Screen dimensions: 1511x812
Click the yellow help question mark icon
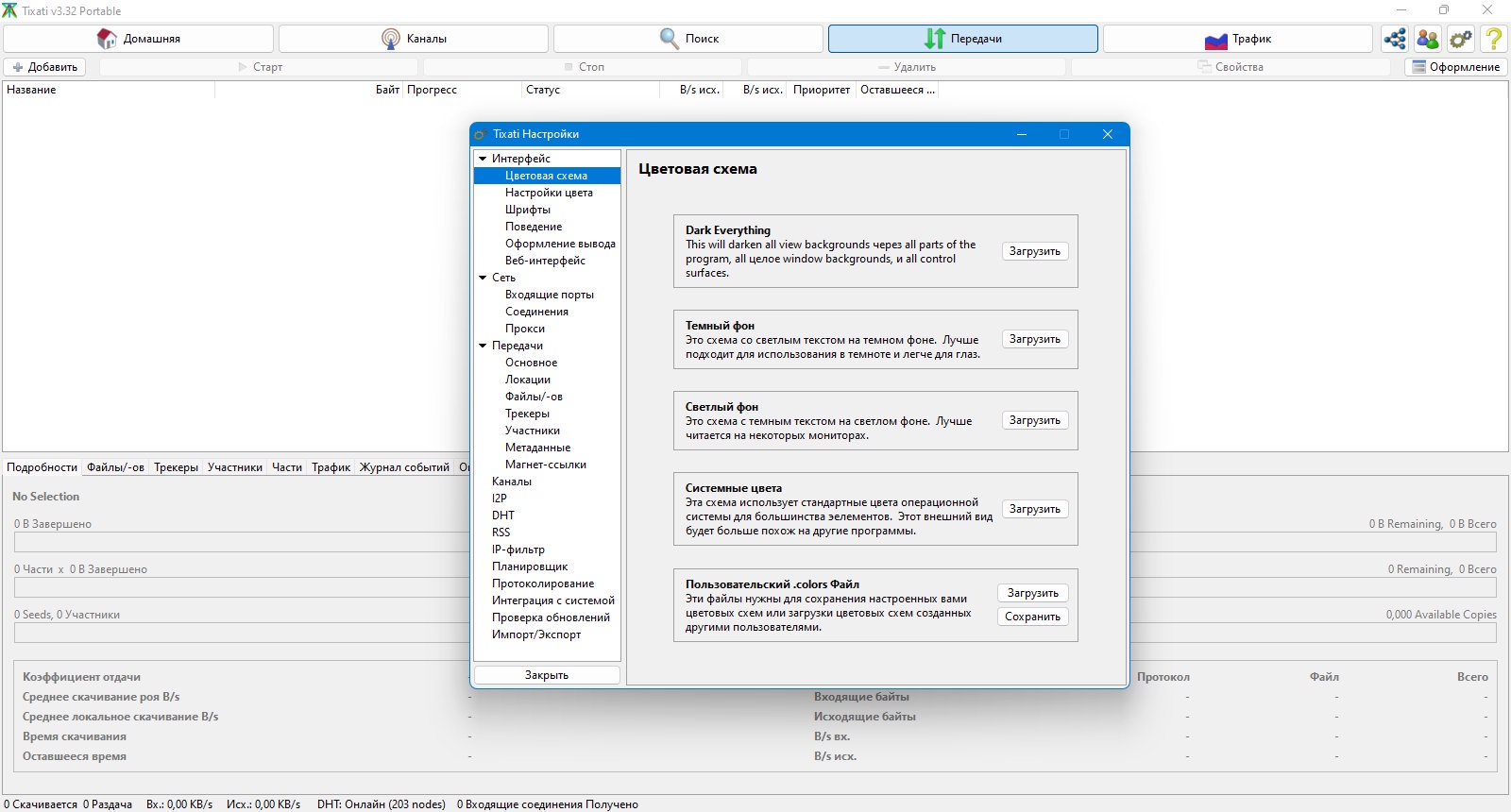(1494, 39)
